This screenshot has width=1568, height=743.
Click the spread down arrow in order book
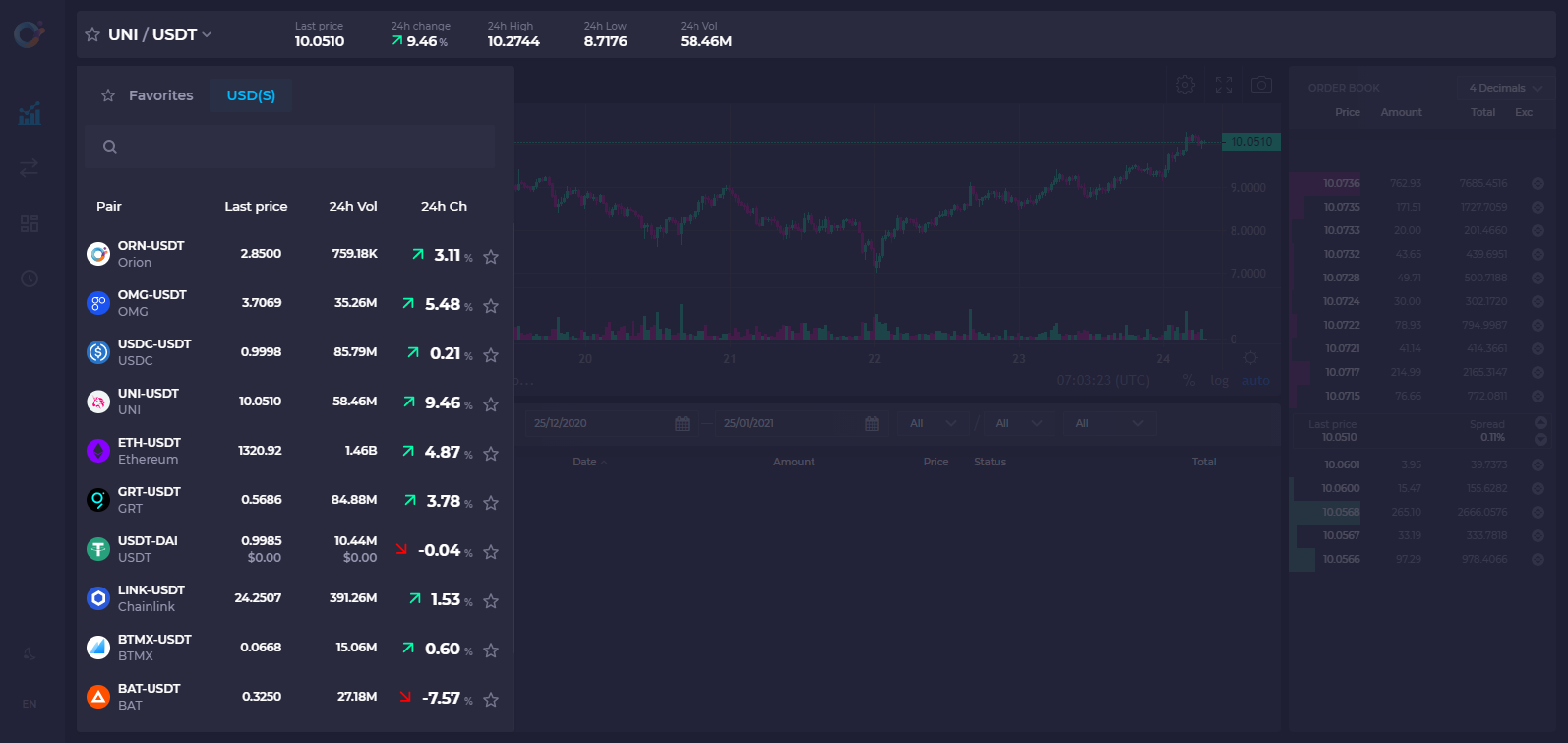click(x=1540, y=439)
